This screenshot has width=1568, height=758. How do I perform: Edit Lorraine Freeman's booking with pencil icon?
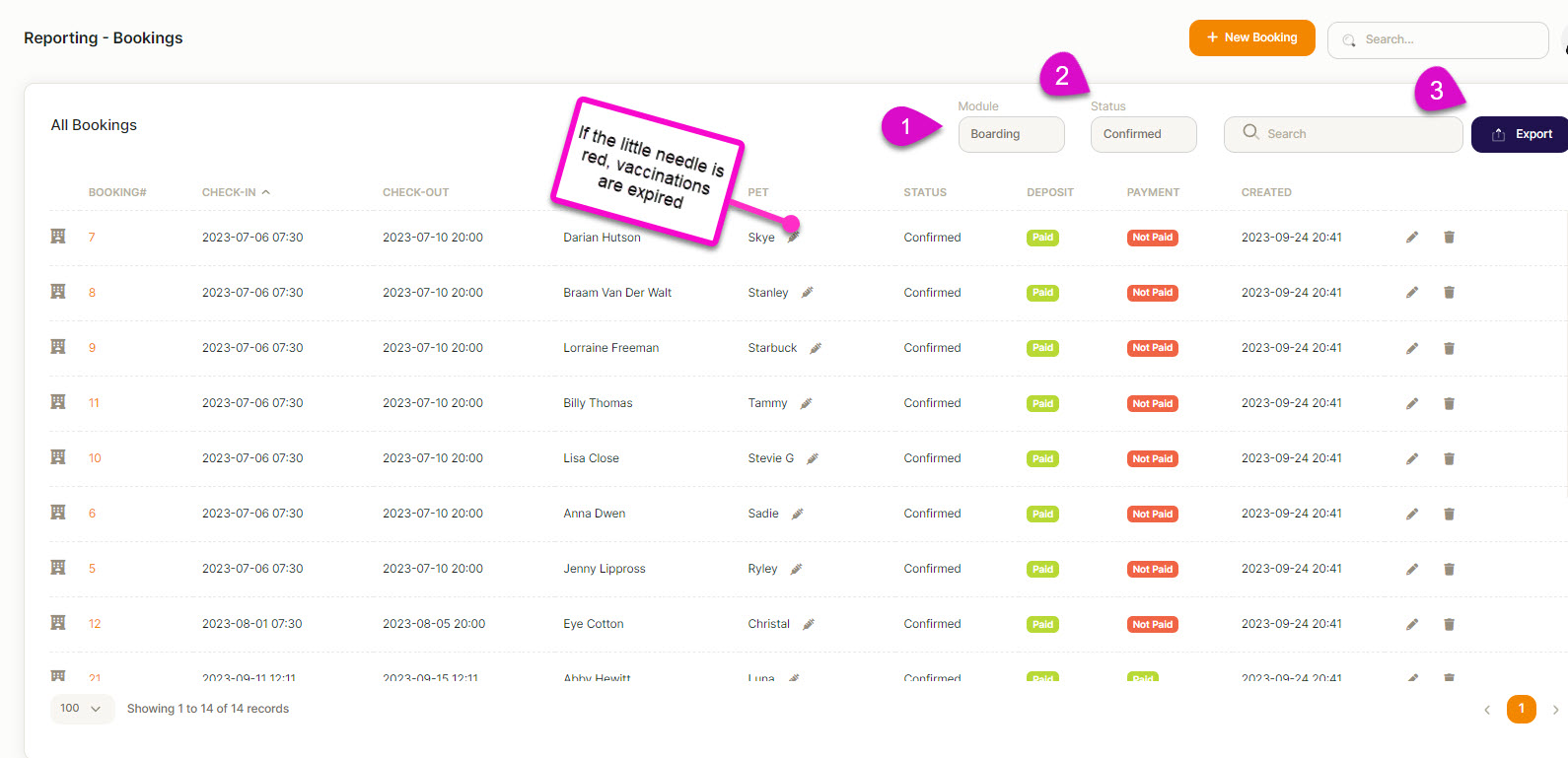pos(1412,348)
